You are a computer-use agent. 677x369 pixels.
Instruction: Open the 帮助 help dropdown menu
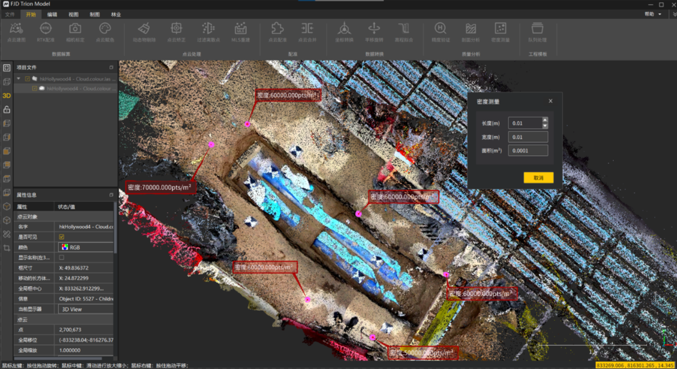pyautogui.click(x=653, y=14)
